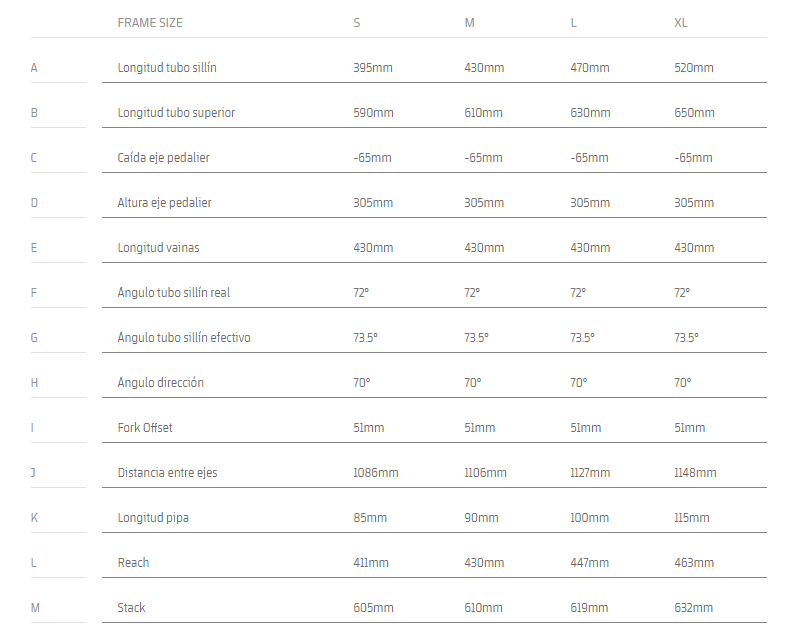
Task: Click the 'Distancia entre ejes' label
Action: 167,473
